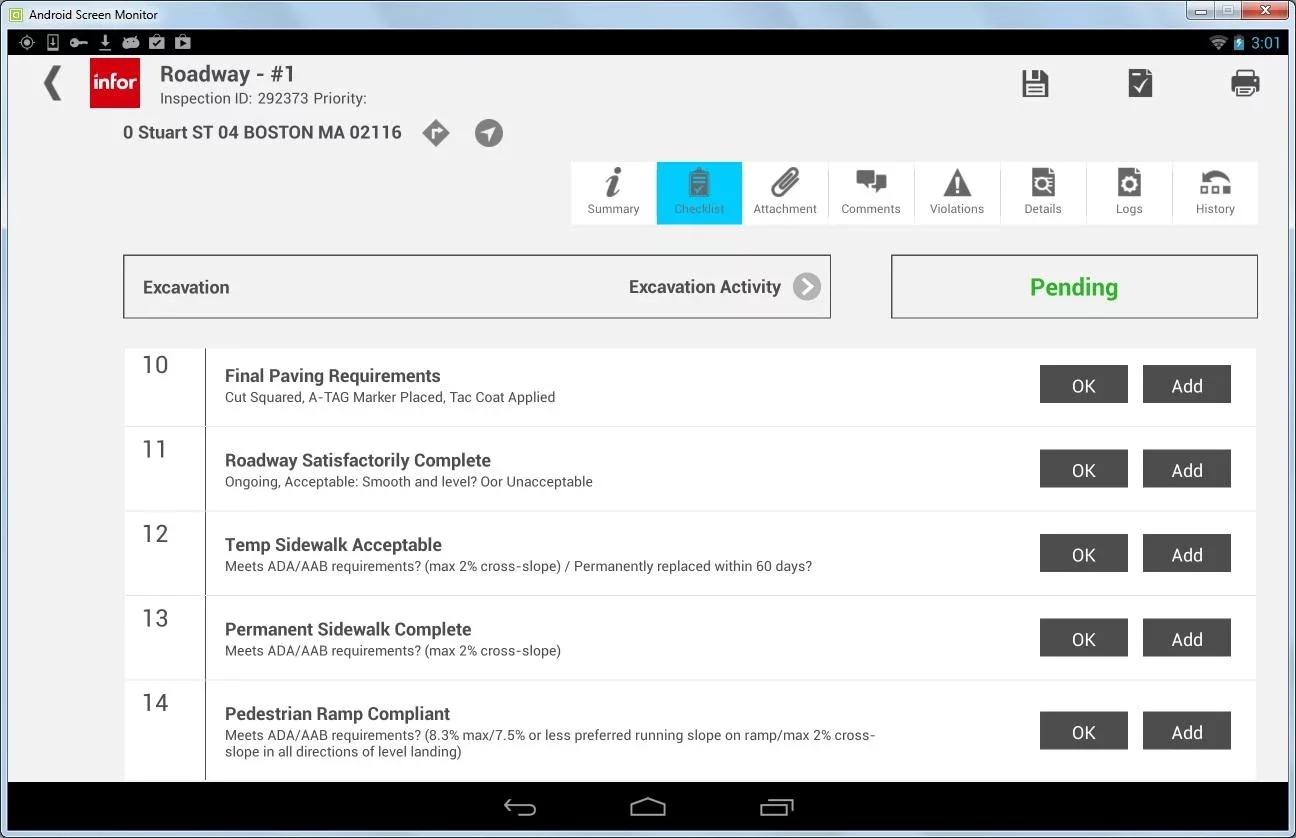This screenshot has width=1296, height=838.
Task: Click the 3:01 clock in status bar
Action: click(1265, 42)
